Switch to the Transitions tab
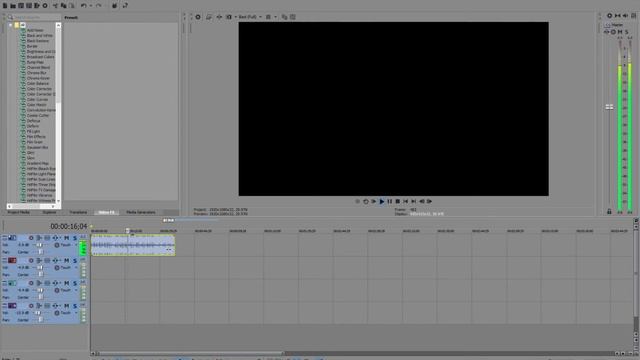 pos(78,212)
